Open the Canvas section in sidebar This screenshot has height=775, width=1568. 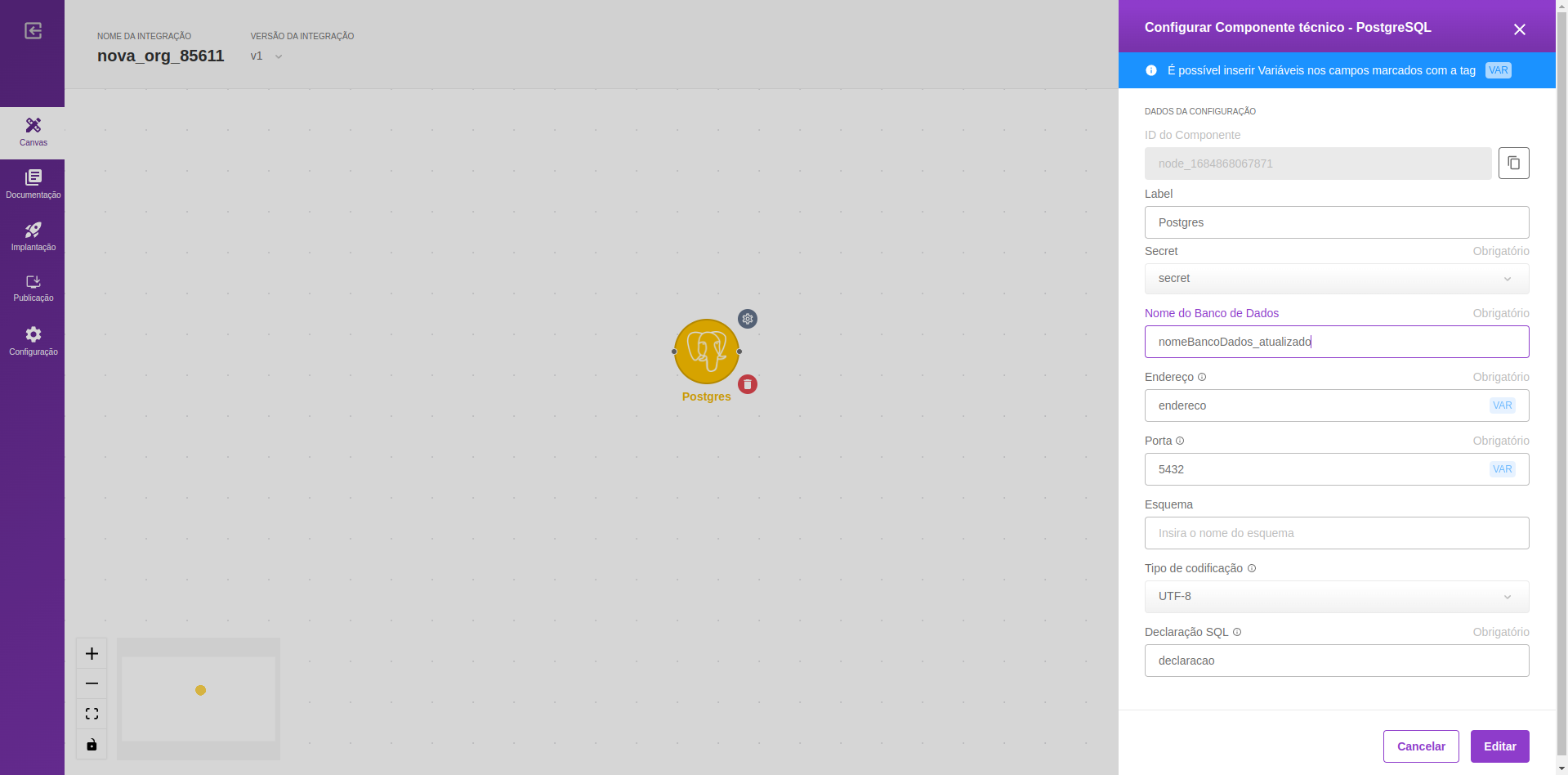click(33, 132)
